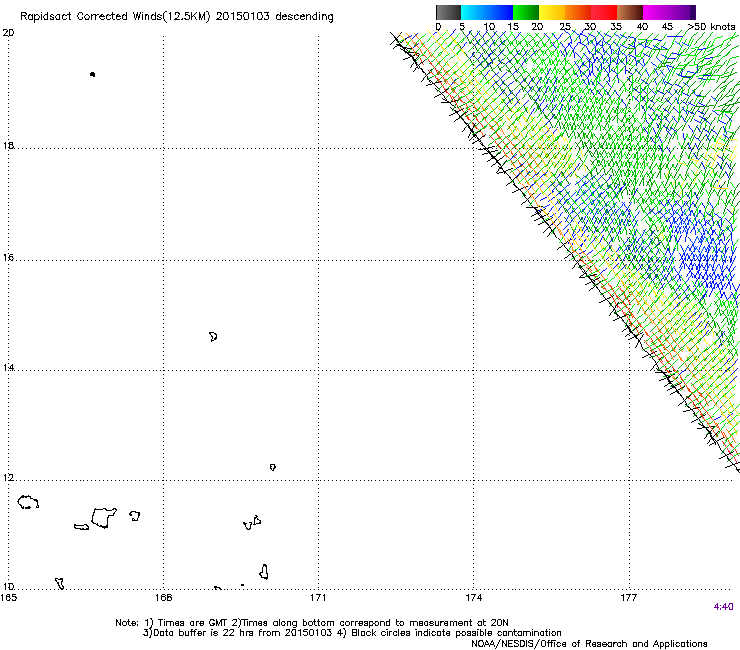The width and height of the screenshot is (740, 650).
Task: Click the latitude label 18
Action: (8, 146)
